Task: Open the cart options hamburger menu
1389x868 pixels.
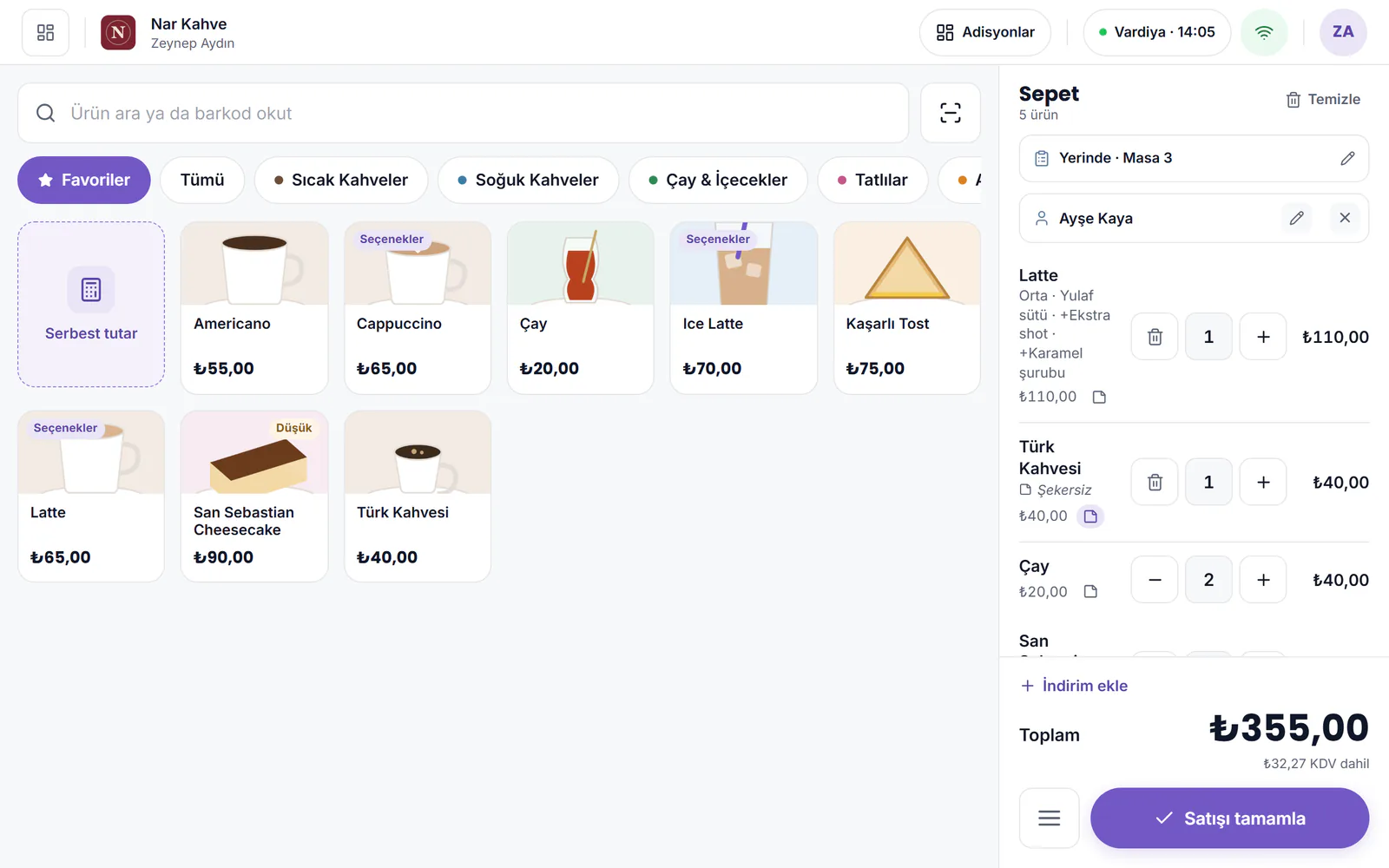Action: coord(1049,819)
